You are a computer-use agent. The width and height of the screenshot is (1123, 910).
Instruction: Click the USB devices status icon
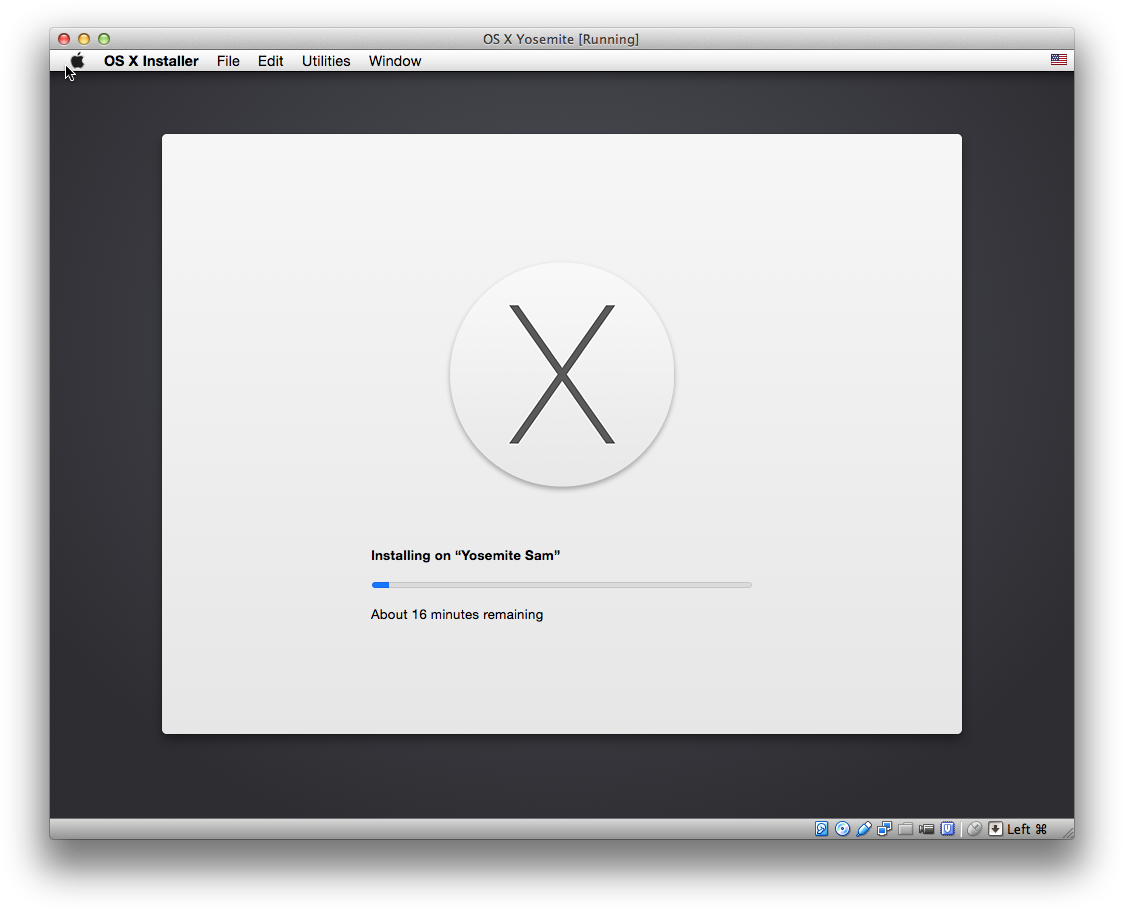pos(864,828)
